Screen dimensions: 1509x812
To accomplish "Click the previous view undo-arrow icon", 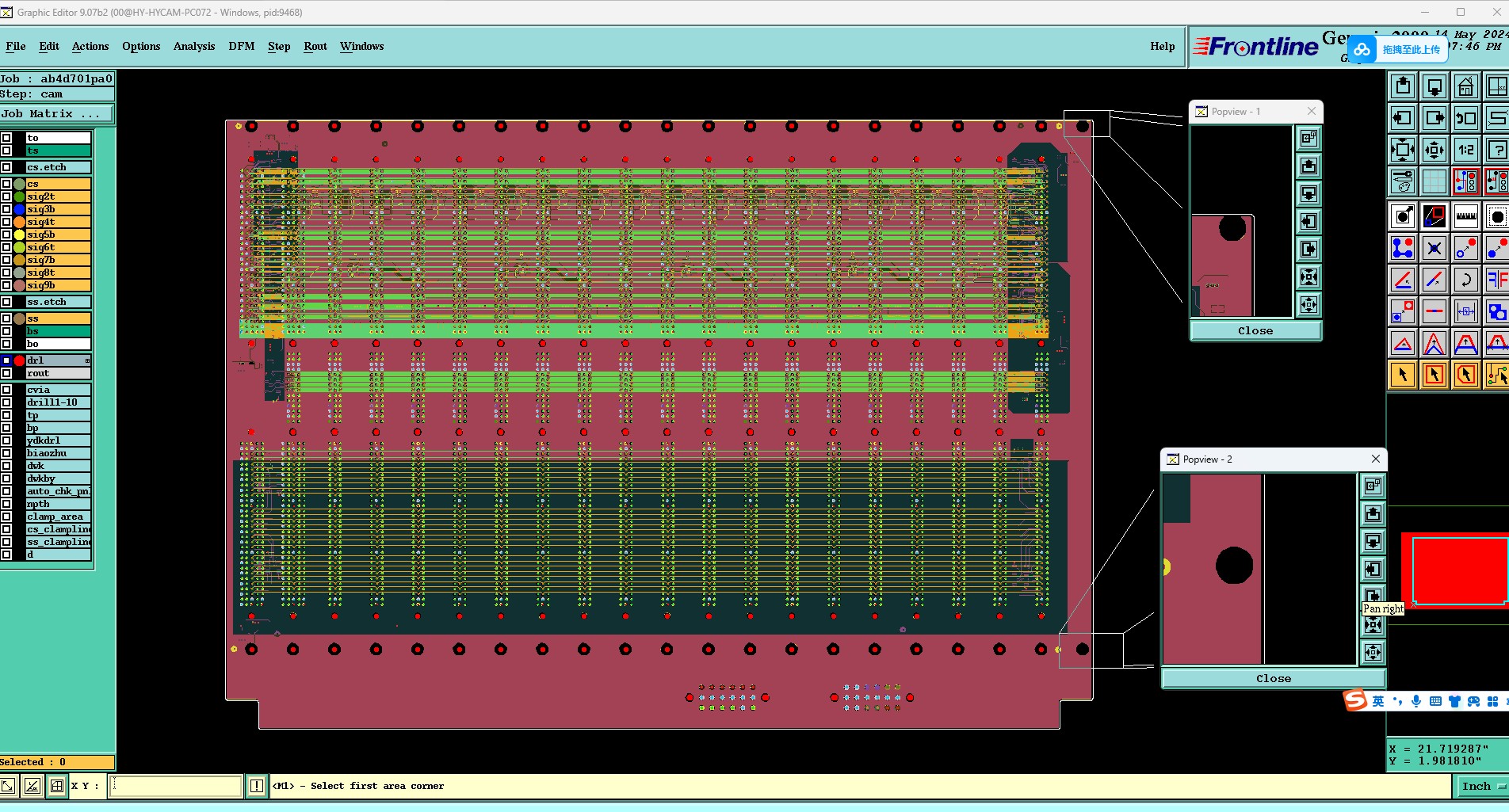I will coord(1466,118).
